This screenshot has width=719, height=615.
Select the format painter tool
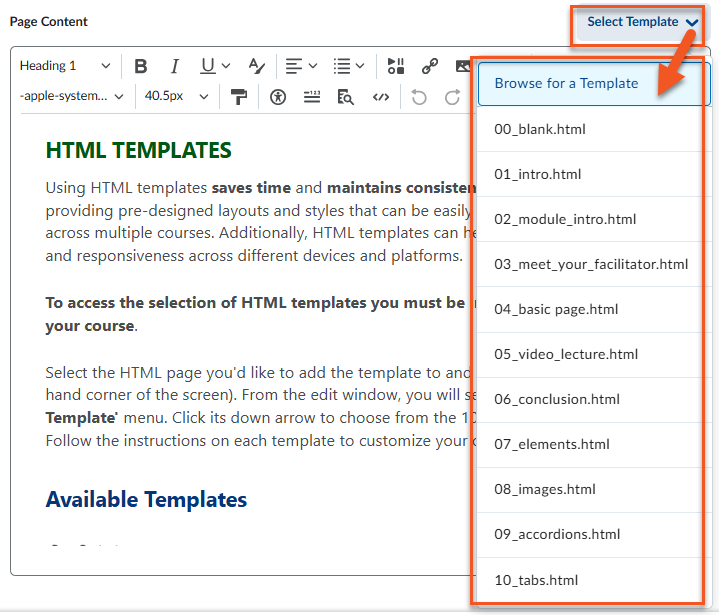[238, 97]
